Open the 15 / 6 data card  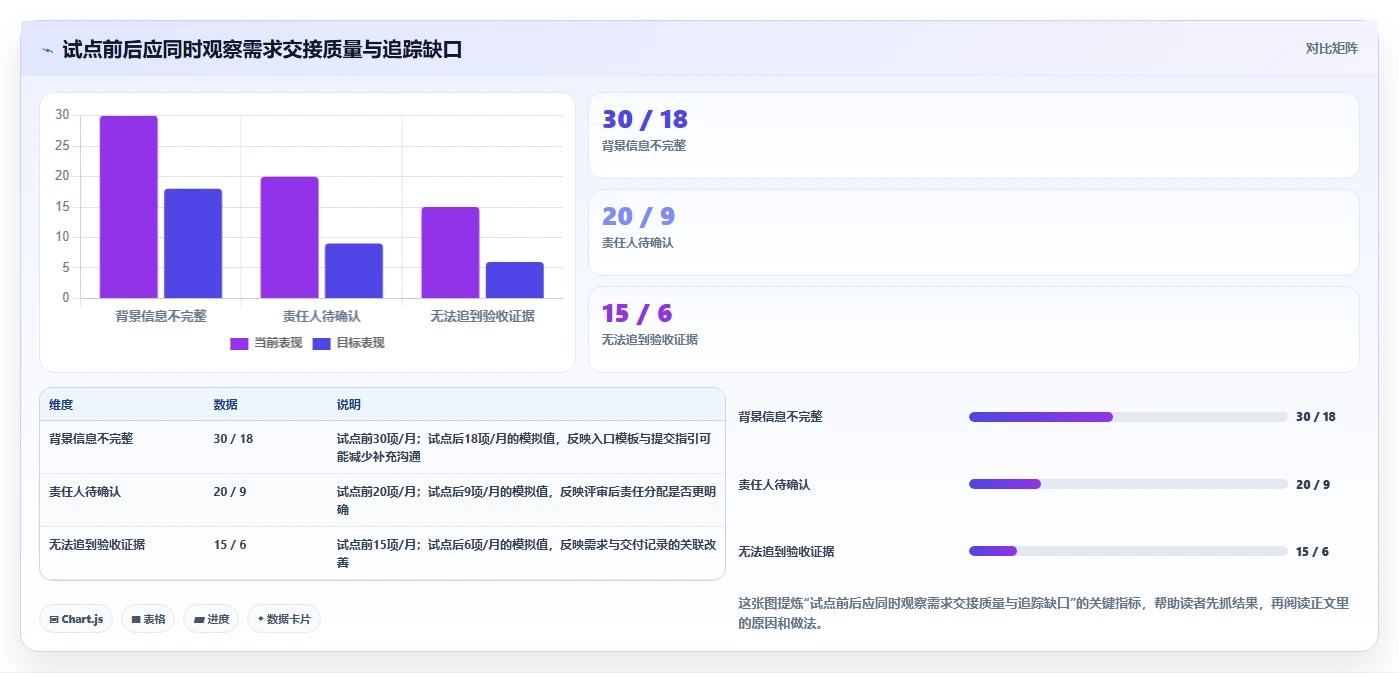tap(973, 329)
